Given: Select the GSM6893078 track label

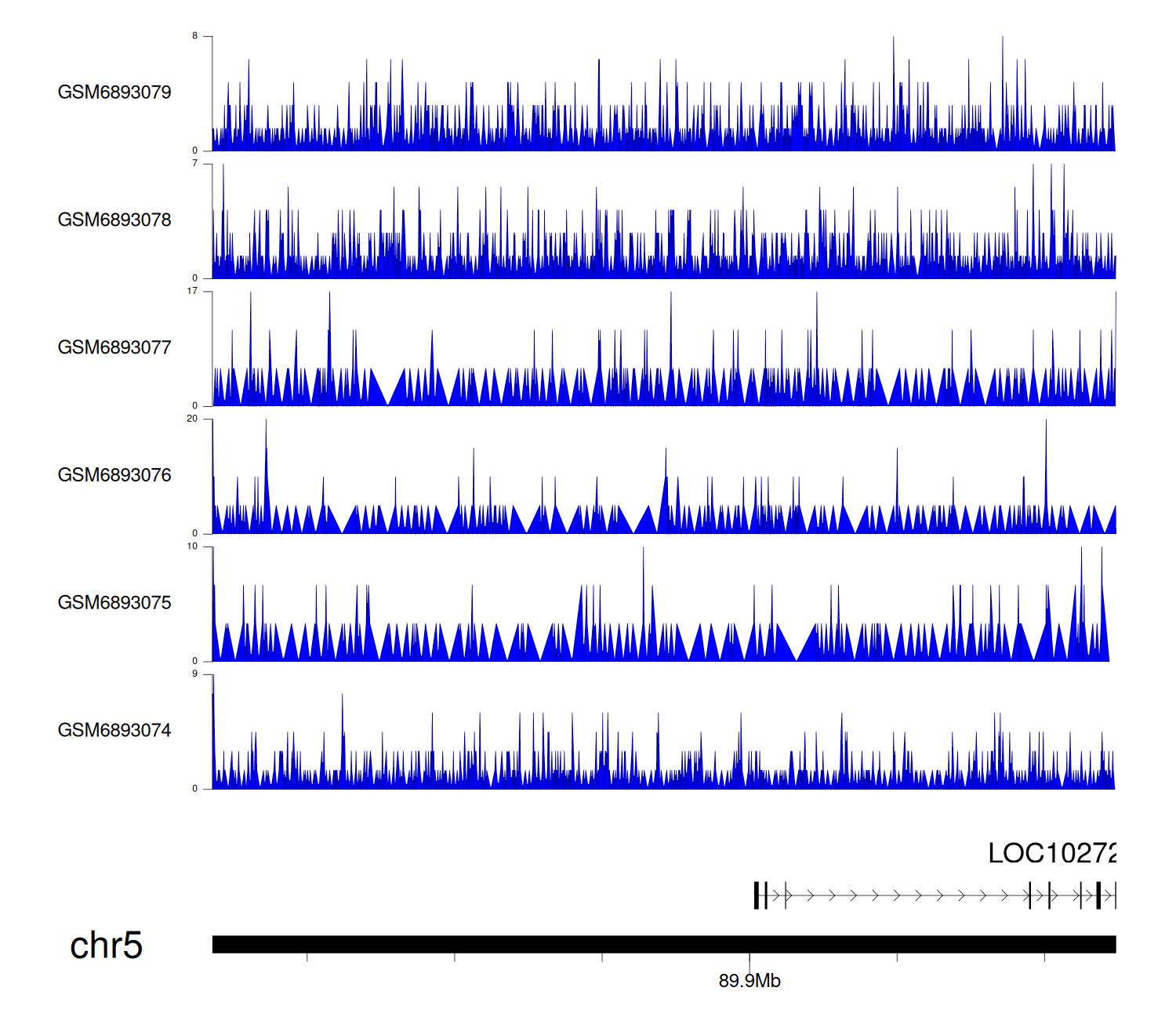Looking at the screenshot, I should coord(114,220).
